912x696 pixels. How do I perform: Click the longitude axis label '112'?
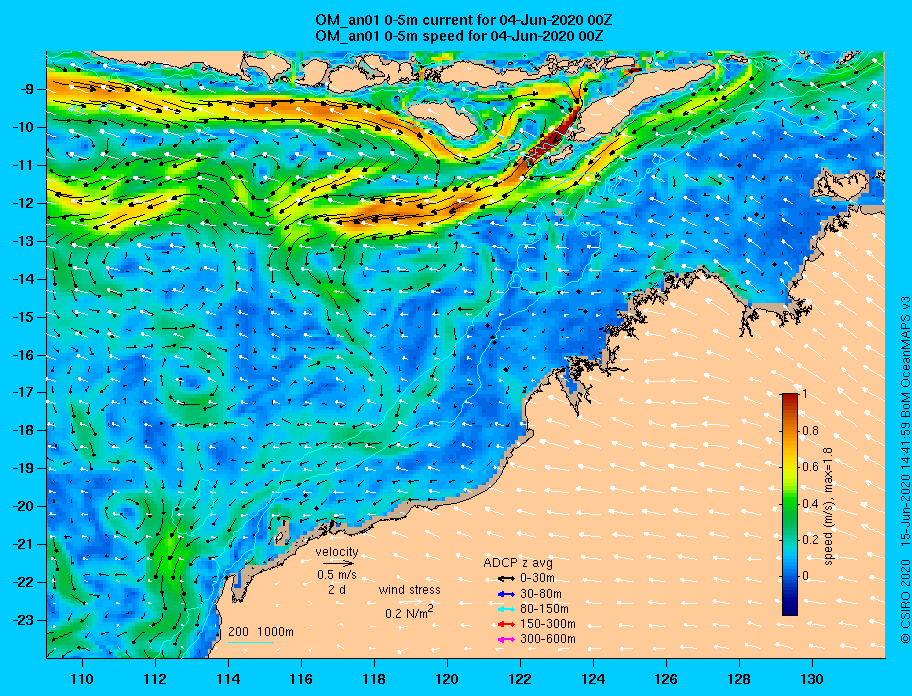tap(155, 679)
